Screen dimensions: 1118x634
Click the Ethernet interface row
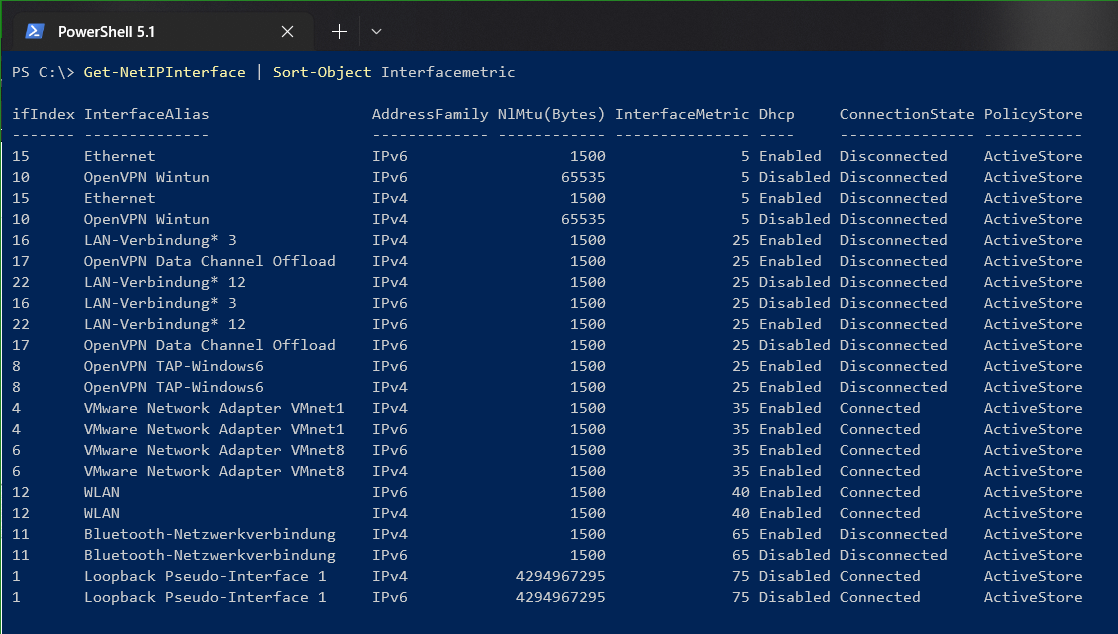coord(119,156)
